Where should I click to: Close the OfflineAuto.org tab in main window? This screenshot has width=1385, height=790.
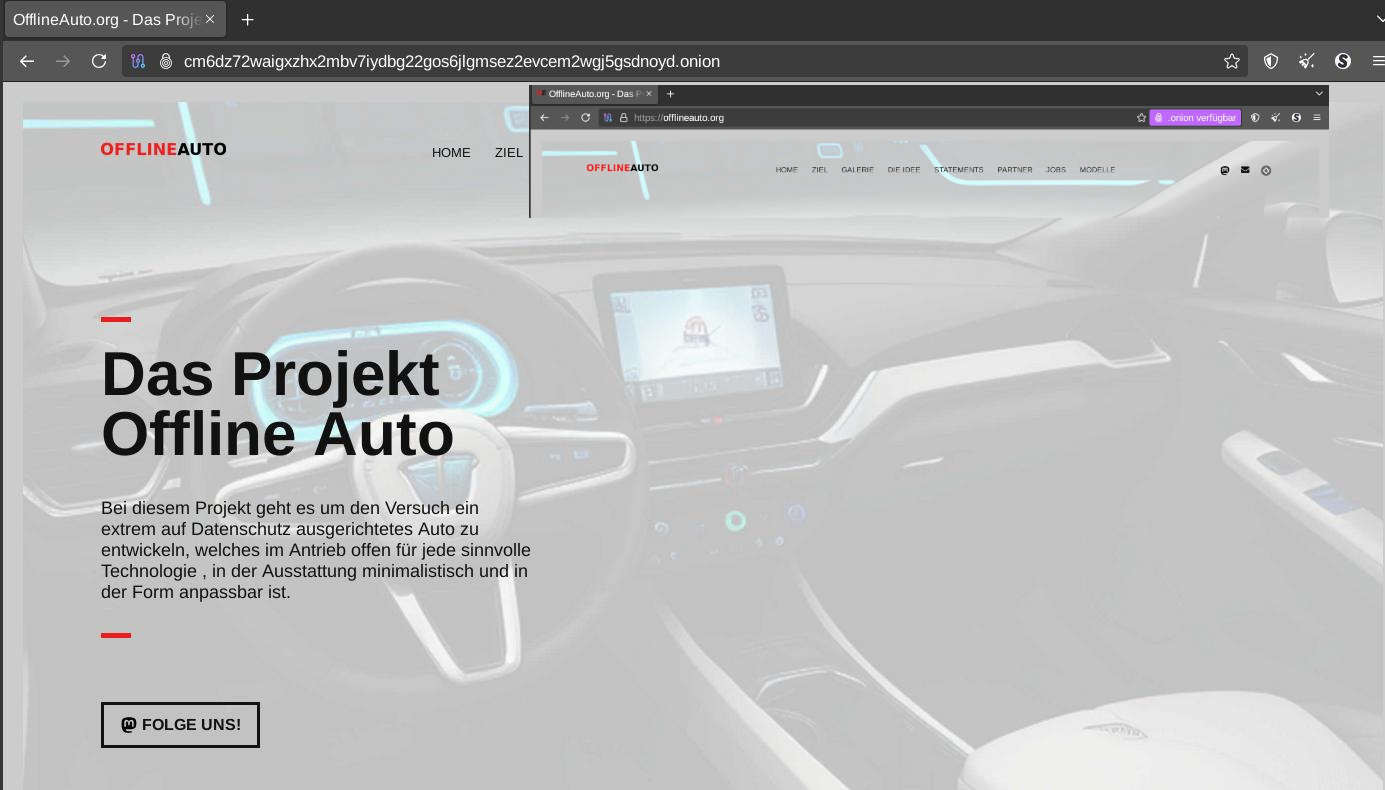pyautogui.click(x=210, y=19)
